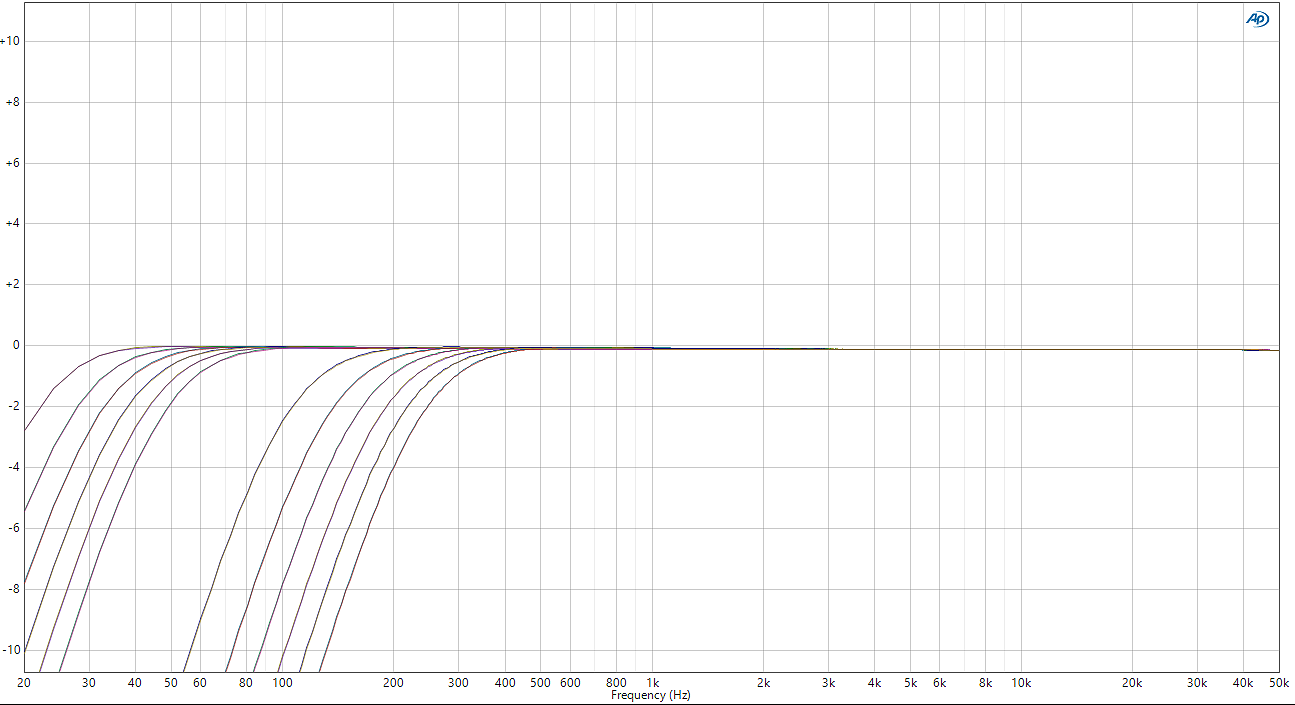
Task: Click the 20k frequency axis label
Action: pos(1132,683)
